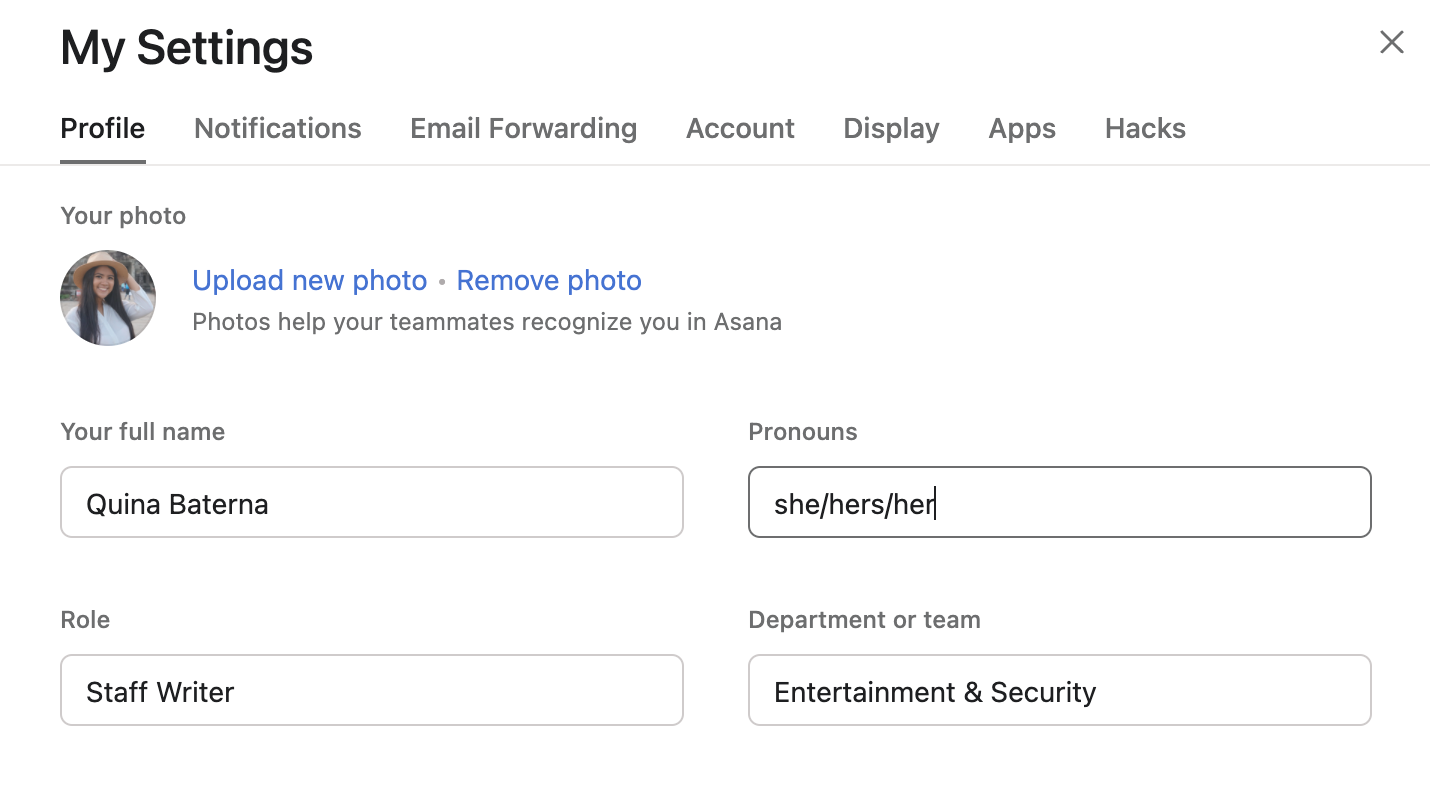Go to the Profile tab
Viewport: 1430px width, 794px height.
102,128
